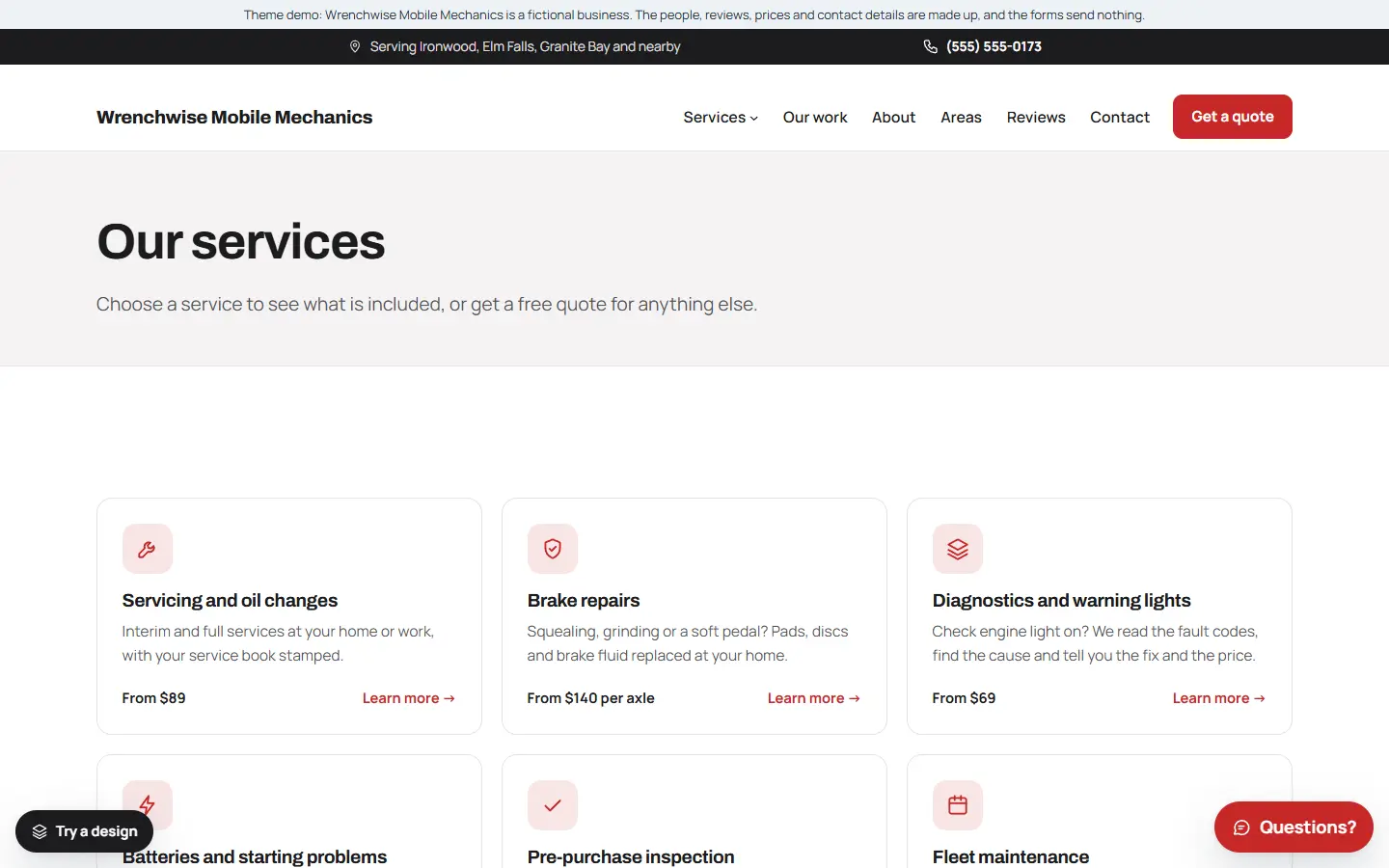The width and height of the screenshot is (1389, 868).
Task: Click the Our services page heading
Action: point(241,241)
